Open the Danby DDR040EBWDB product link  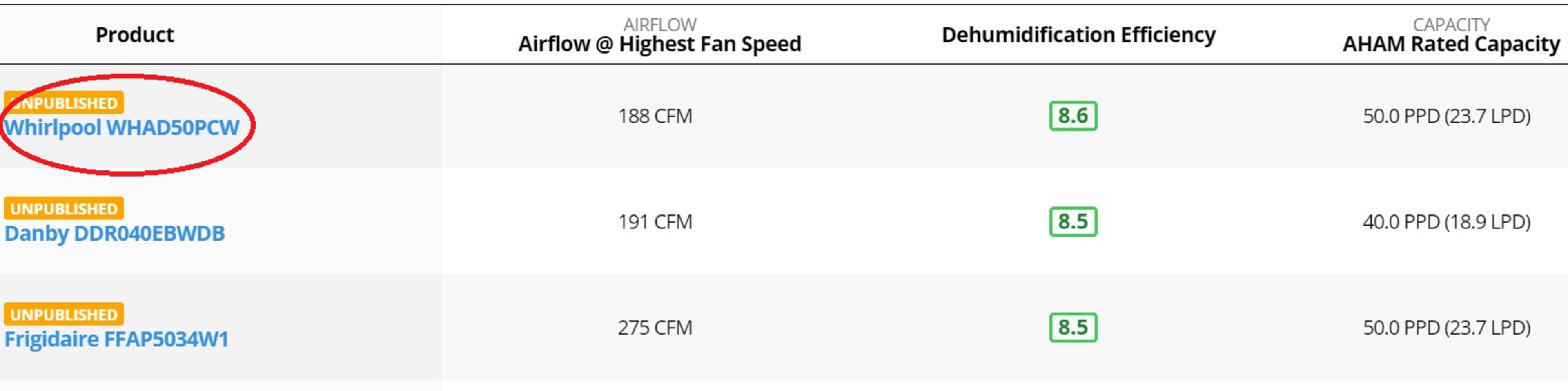coord(114,234)
